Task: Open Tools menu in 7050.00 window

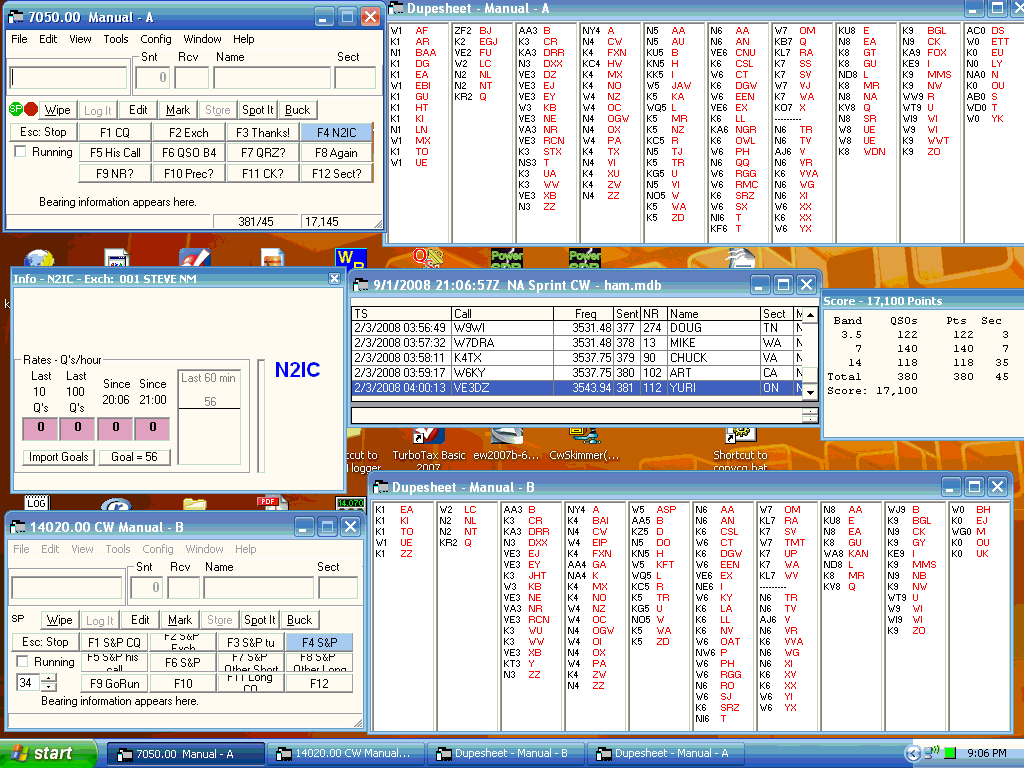Action: pos(116,39)
